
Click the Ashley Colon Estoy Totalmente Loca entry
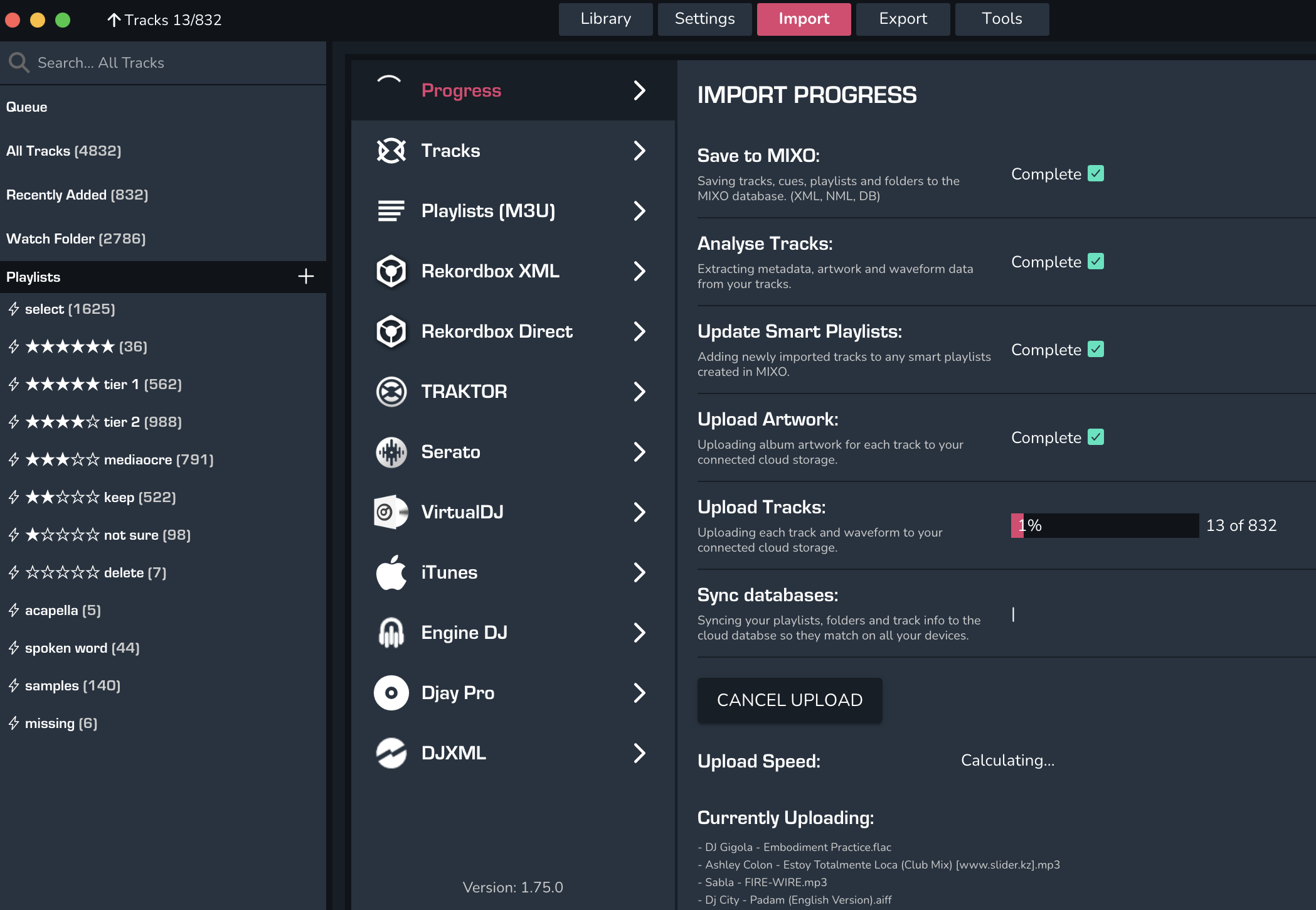coord(879,865)
